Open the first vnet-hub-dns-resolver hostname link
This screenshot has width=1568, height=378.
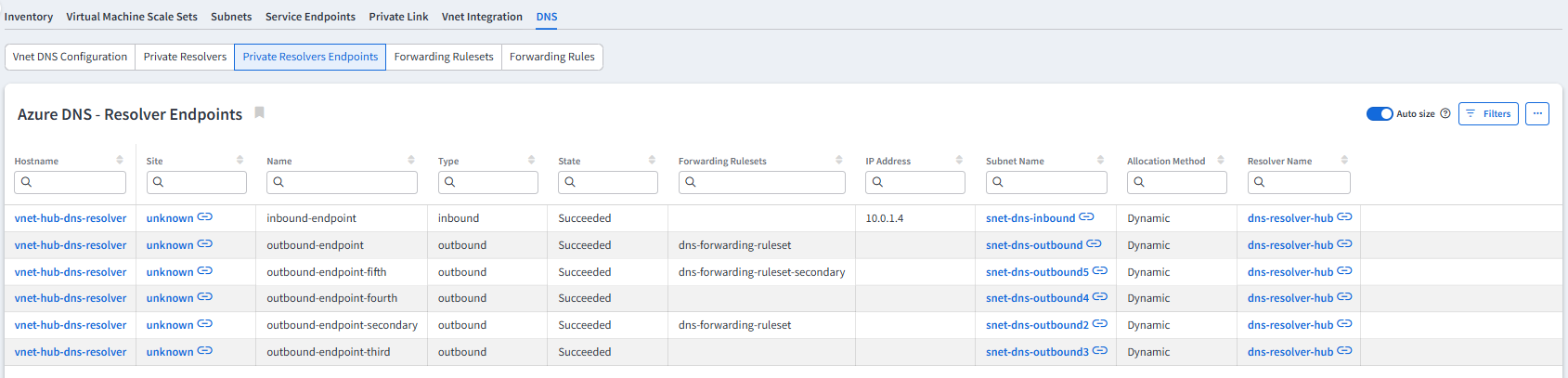(71, 218)
